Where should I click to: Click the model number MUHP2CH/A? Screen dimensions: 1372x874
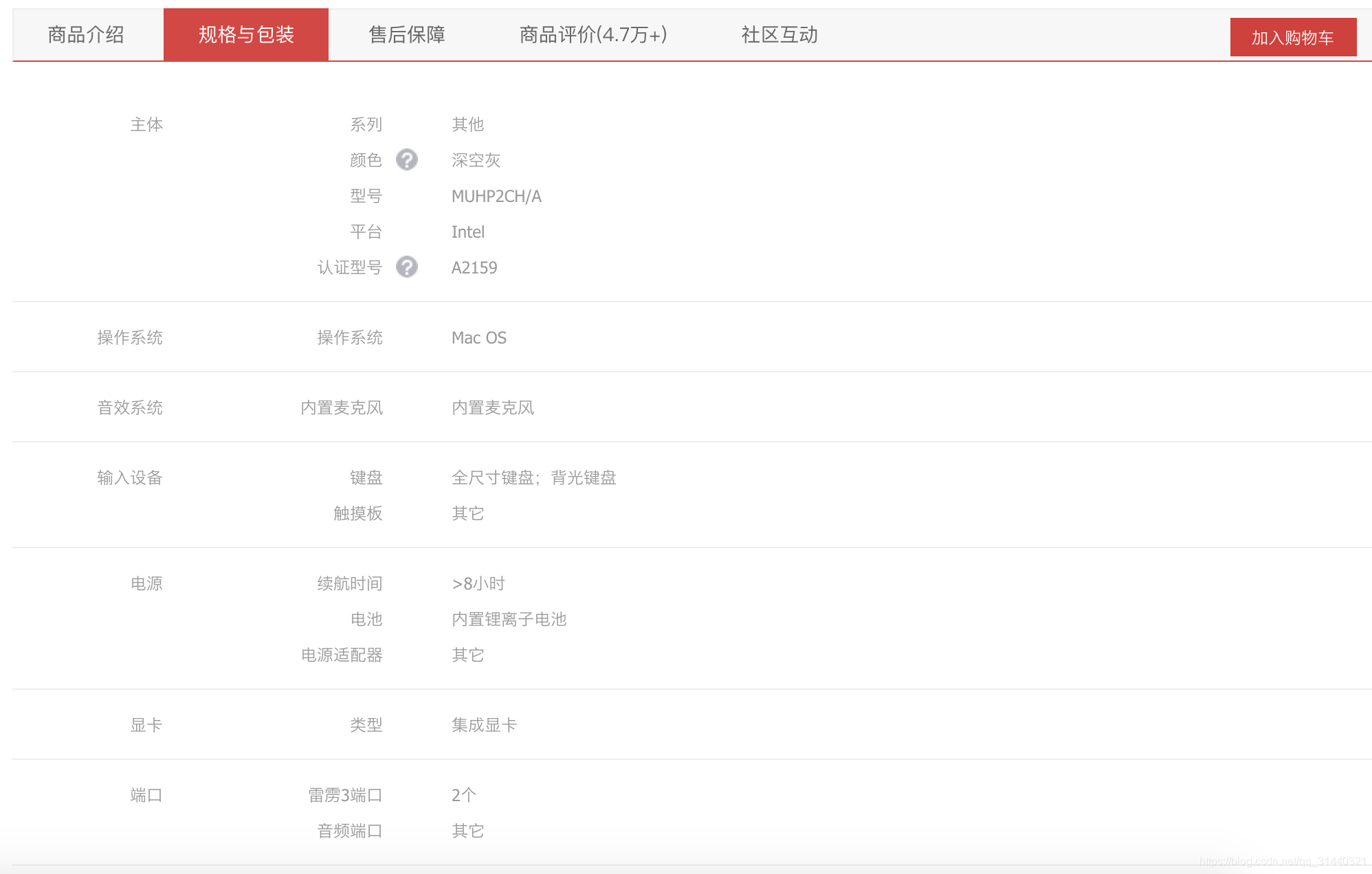tap(496, 196)
